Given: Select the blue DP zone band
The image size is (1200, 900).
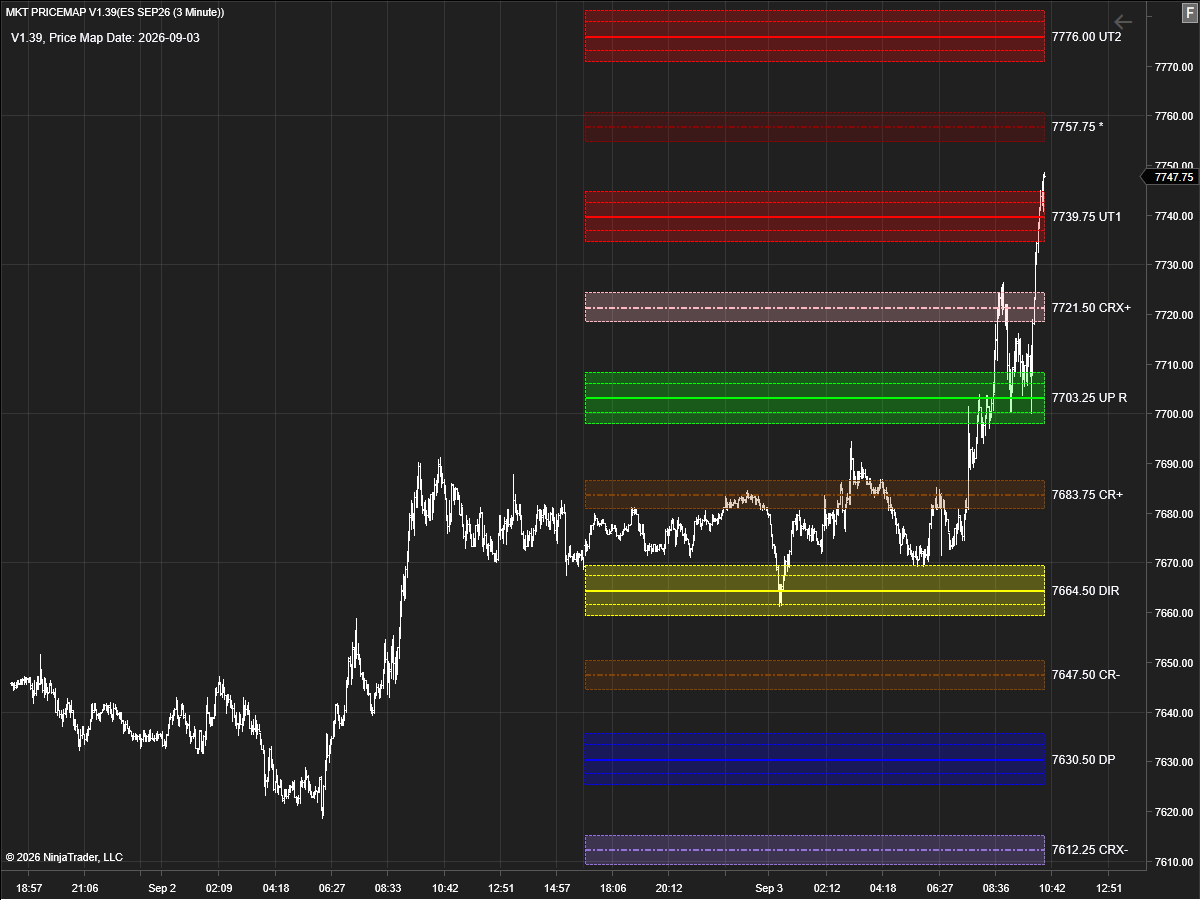Looking at the screenshot, I should tap(815, 760).
